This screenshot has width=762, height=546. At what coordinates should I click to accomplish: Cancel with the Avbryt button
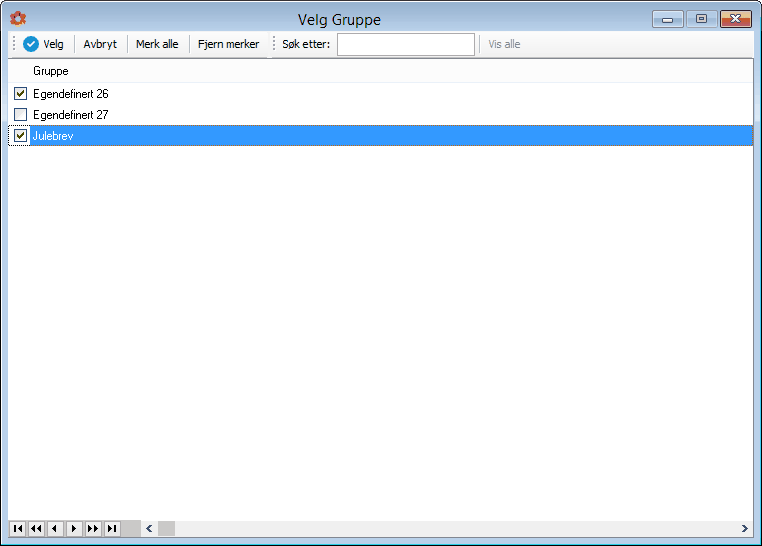click(x=100, y=44)
